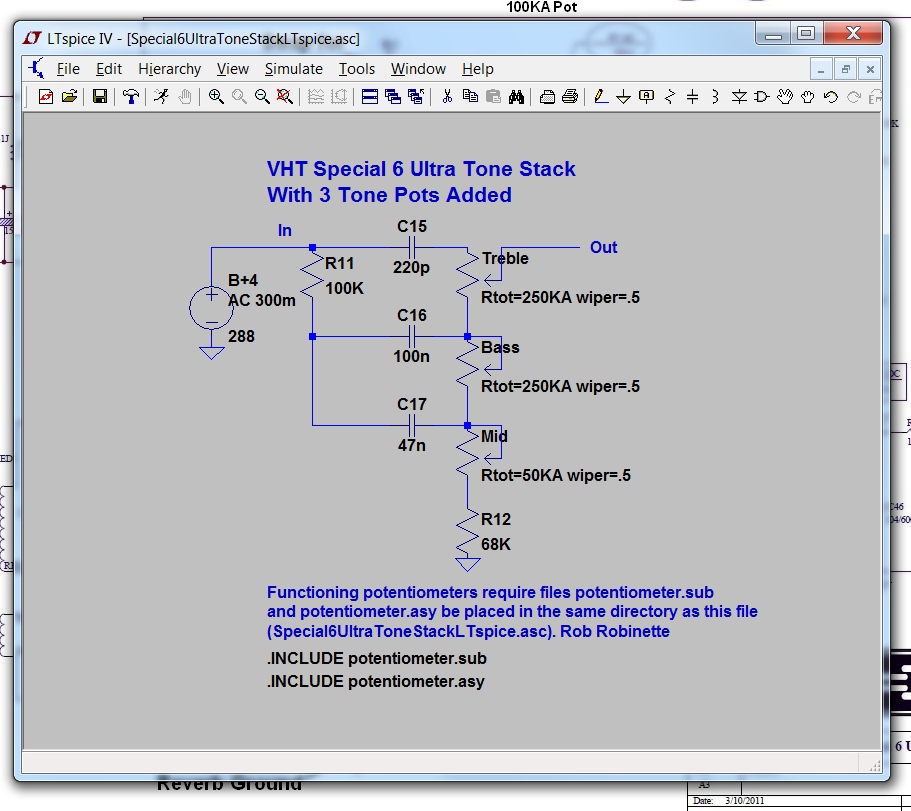
Task: Select the Diode placement tool
Action: tap(738, 96)
